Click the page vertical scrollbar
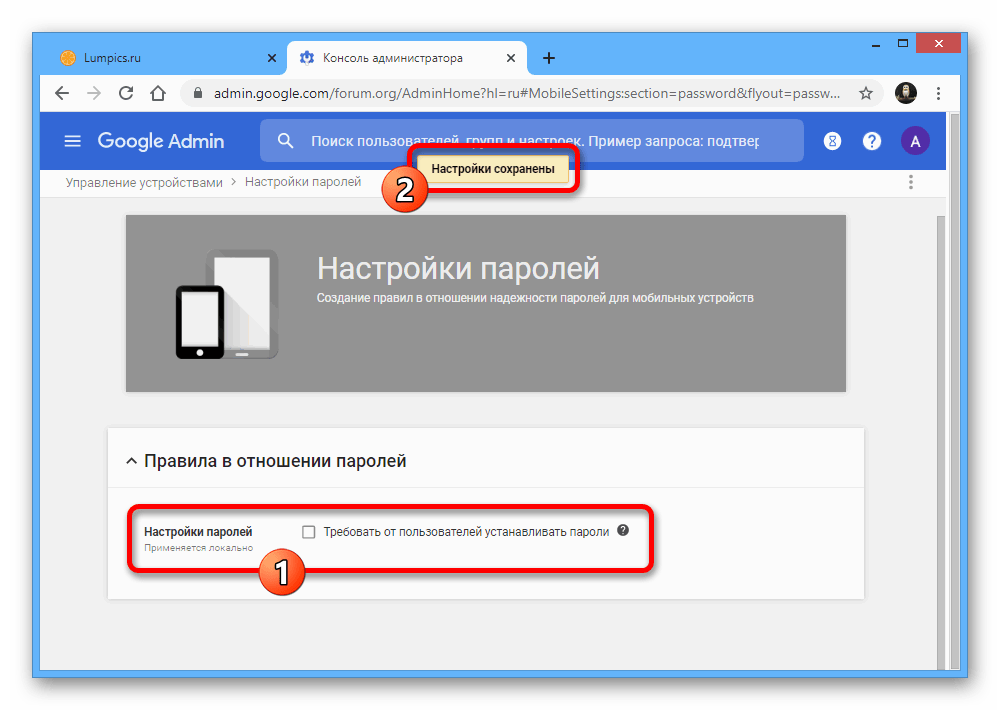This screenshot has width=1000, height=710. [x=941, y=441]
